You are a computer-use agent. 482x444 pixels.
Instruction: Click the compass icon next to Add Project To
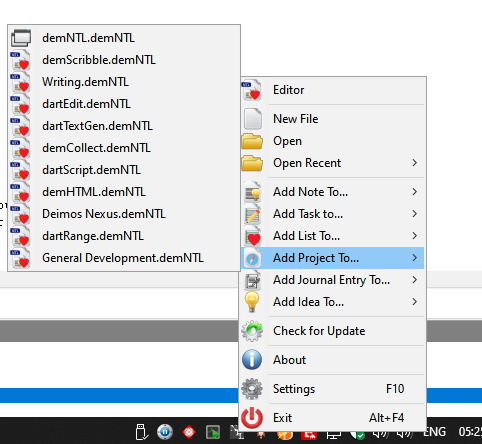coord(252,258)
